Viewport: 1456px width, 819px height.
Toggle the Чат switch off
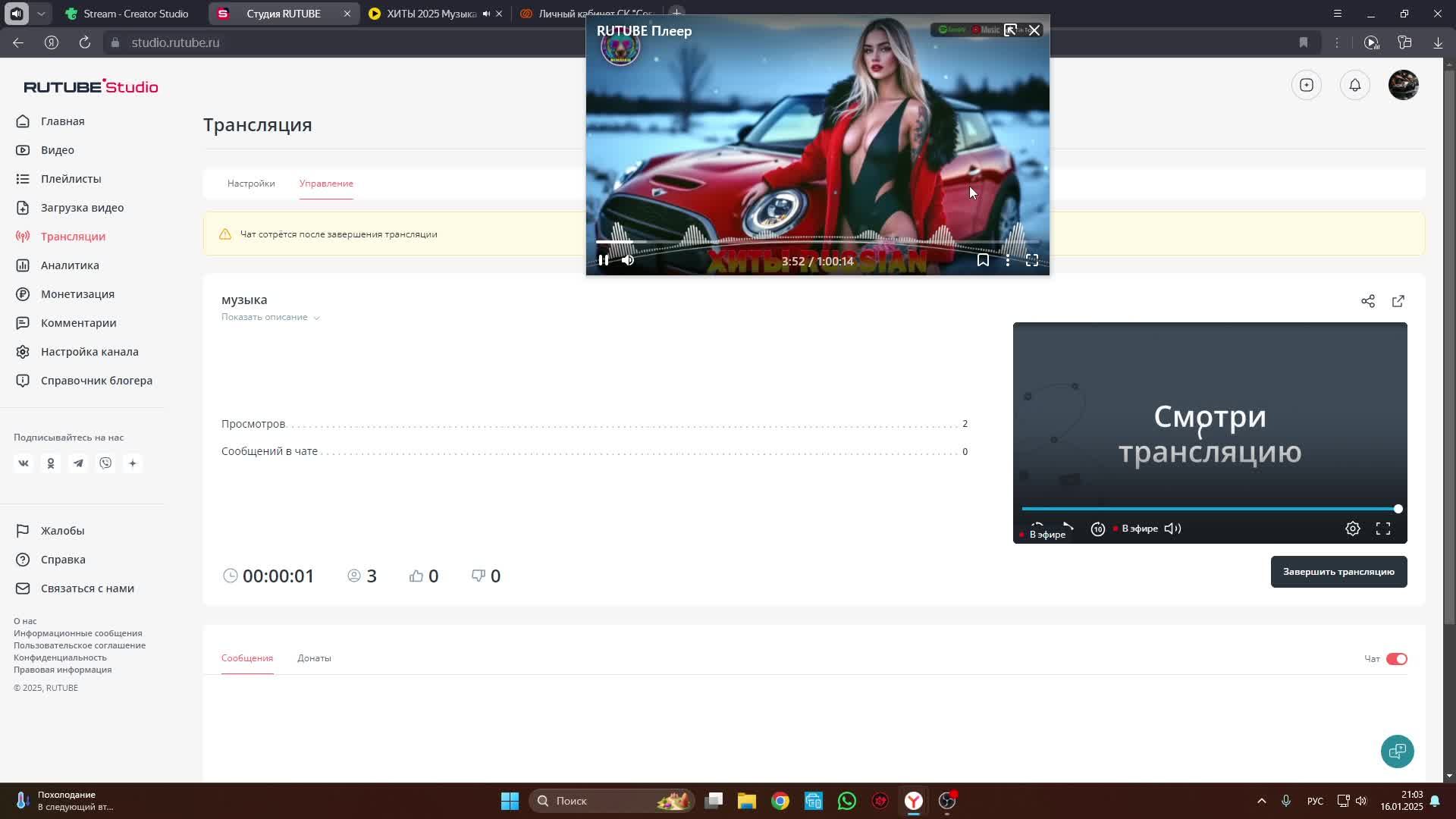pos(1397,659)
